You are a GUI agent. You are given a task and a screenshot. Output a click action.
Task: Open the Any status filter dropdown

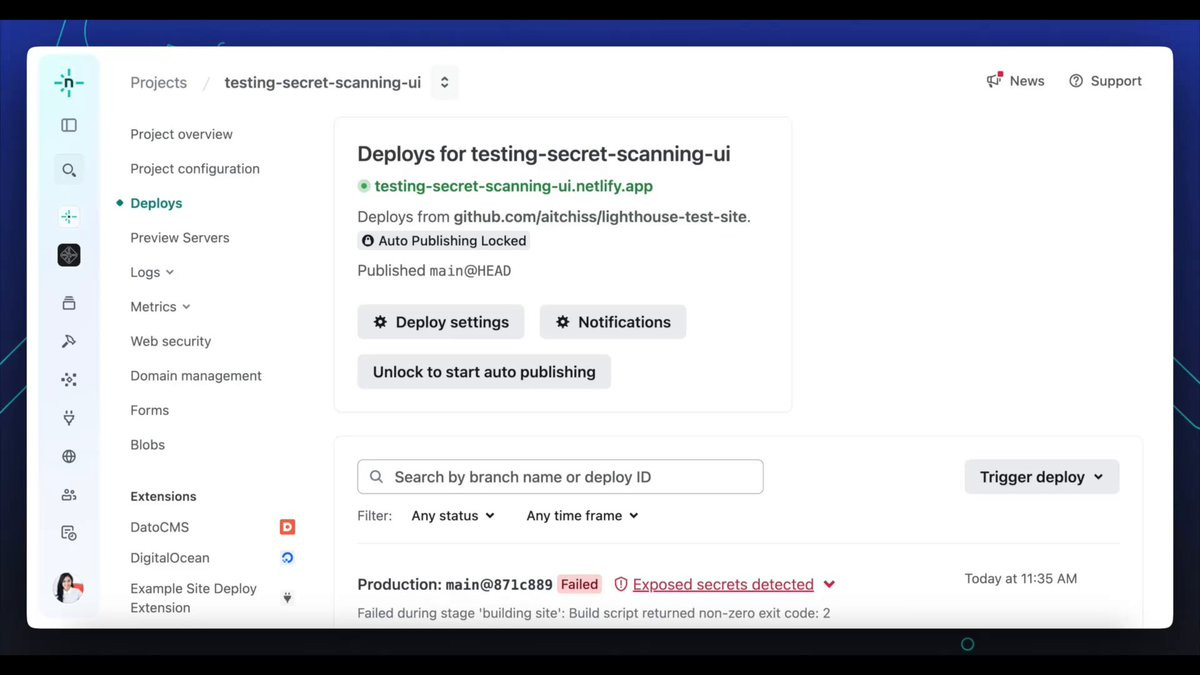click(453, 516)
